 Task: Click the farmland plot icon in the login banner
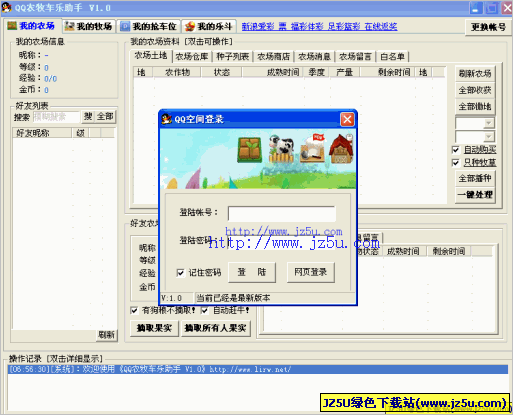[x=249, y=150]
